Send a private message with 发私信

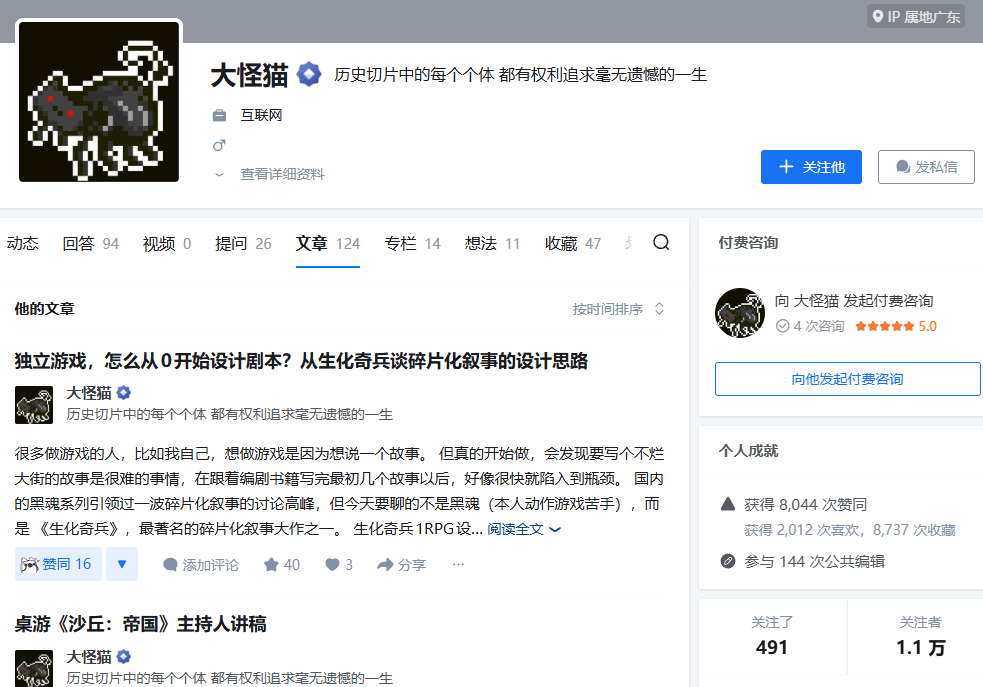(x=926, y=167)
